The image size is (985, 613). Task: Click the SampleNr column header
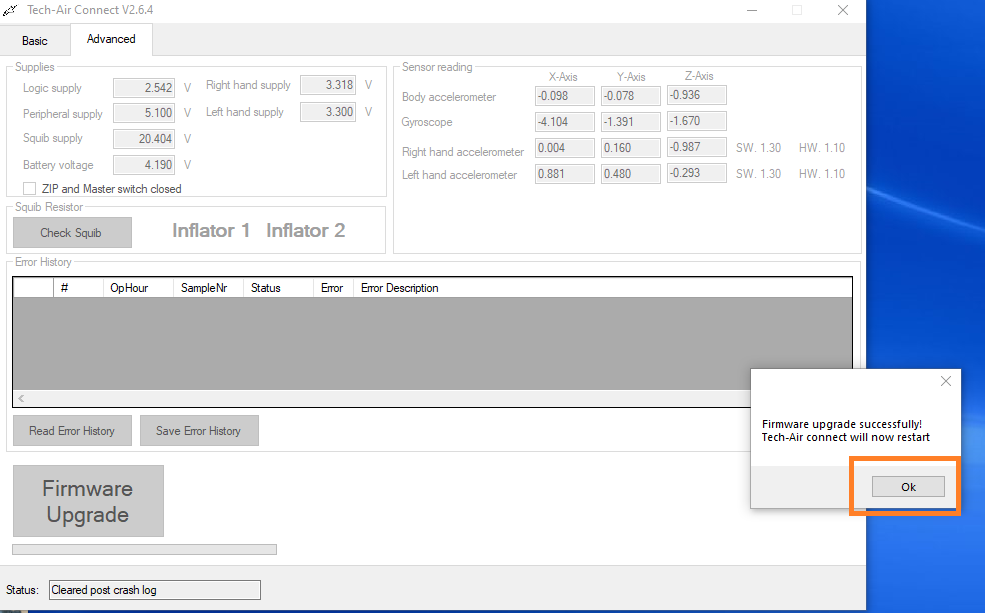[208, 288]
